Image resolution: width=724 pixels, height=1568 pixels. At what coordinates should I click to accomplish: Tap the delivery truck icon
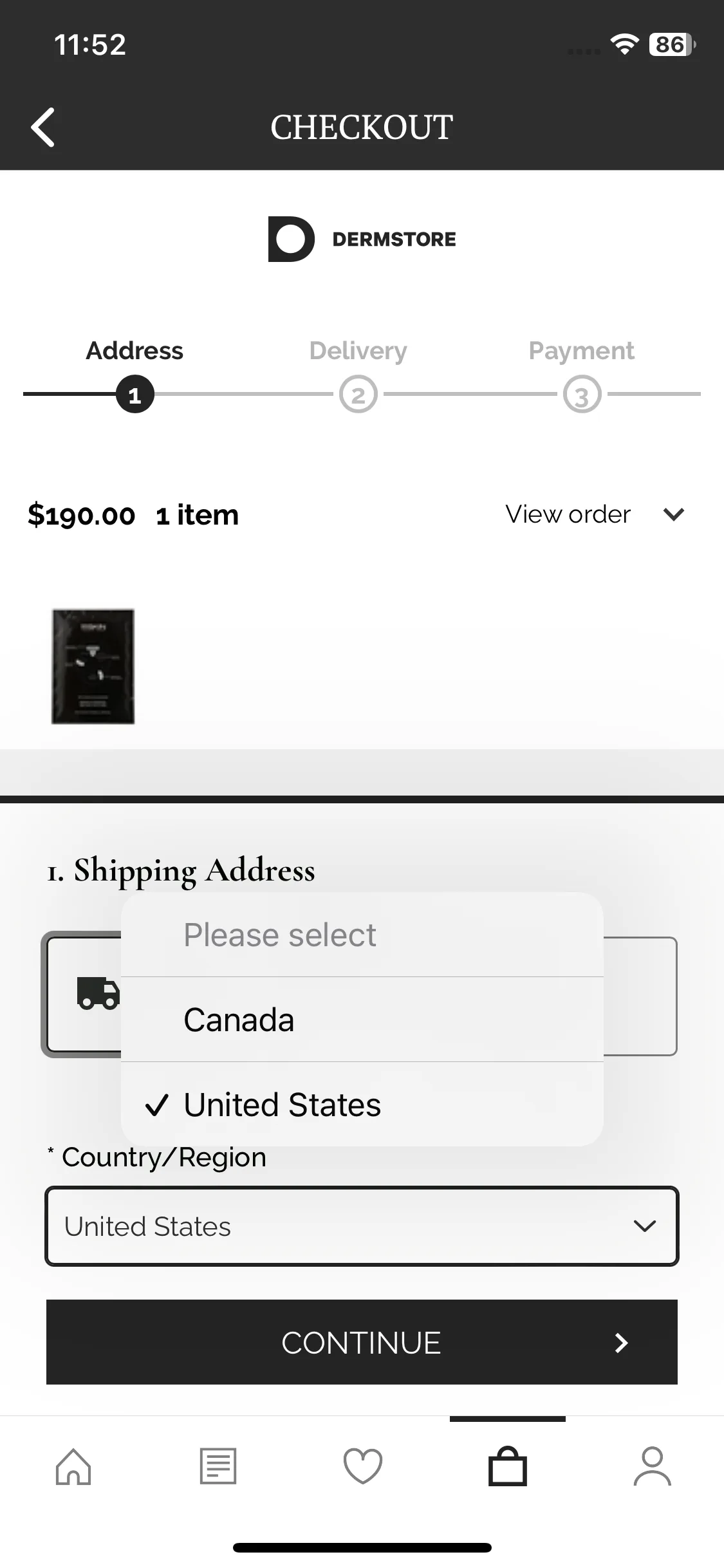98,993
